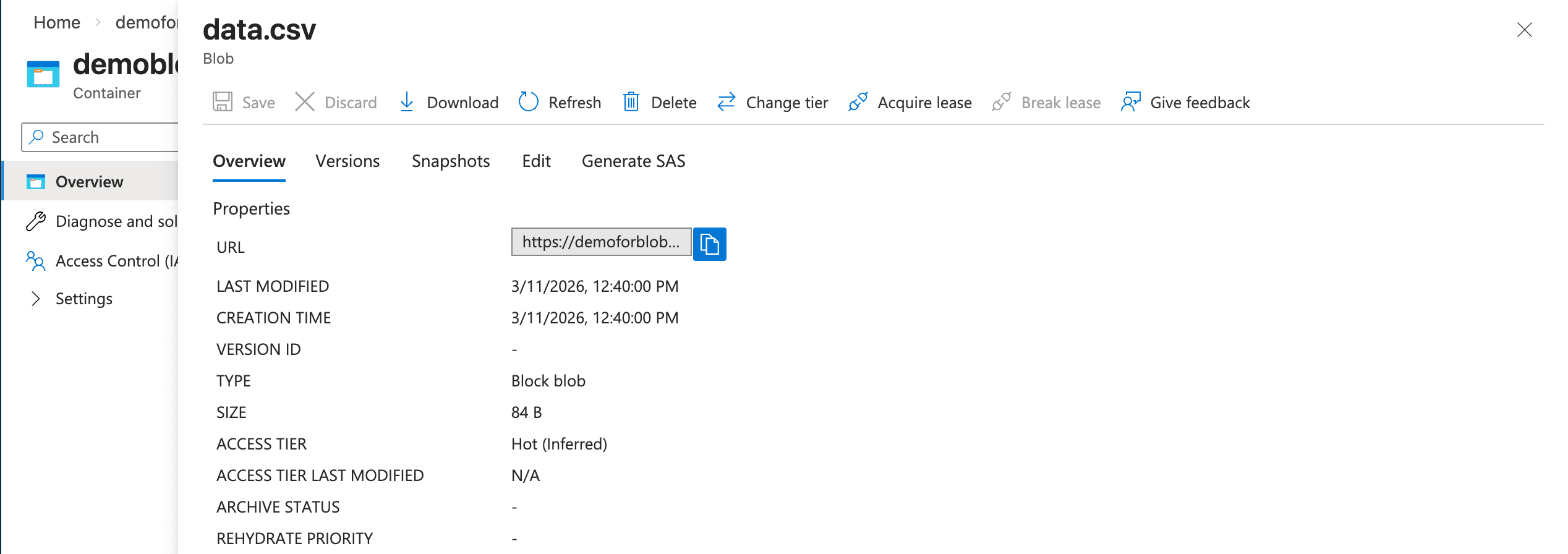This screenshot has width=1568, height=554.
Task: Click the Home breadcrumb link
Action: coord(57,23)
